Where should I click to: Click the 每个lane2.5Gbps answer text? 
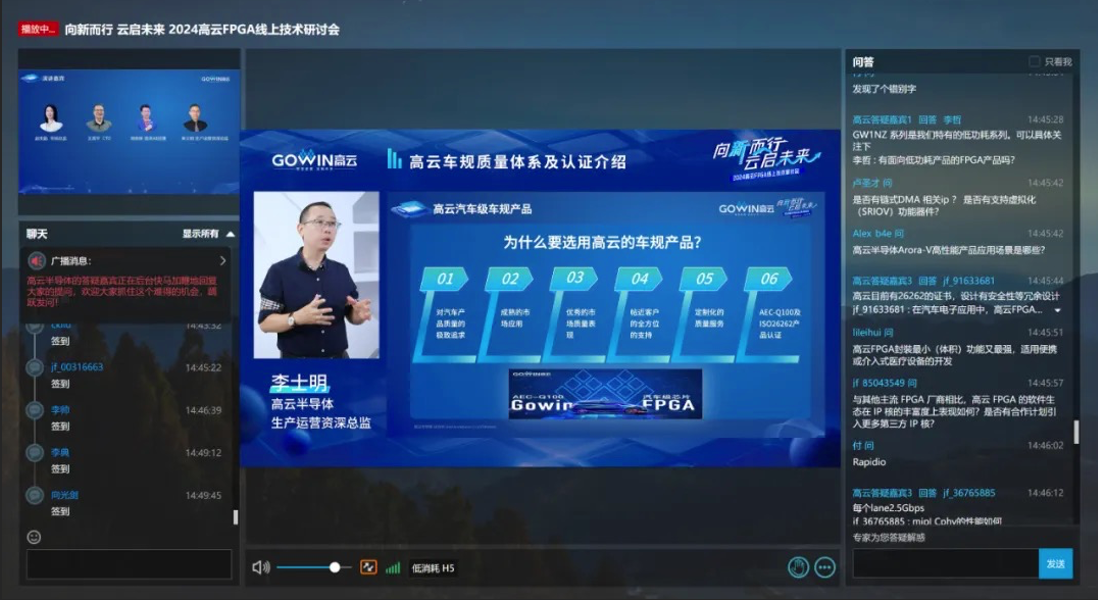[888, 508]
